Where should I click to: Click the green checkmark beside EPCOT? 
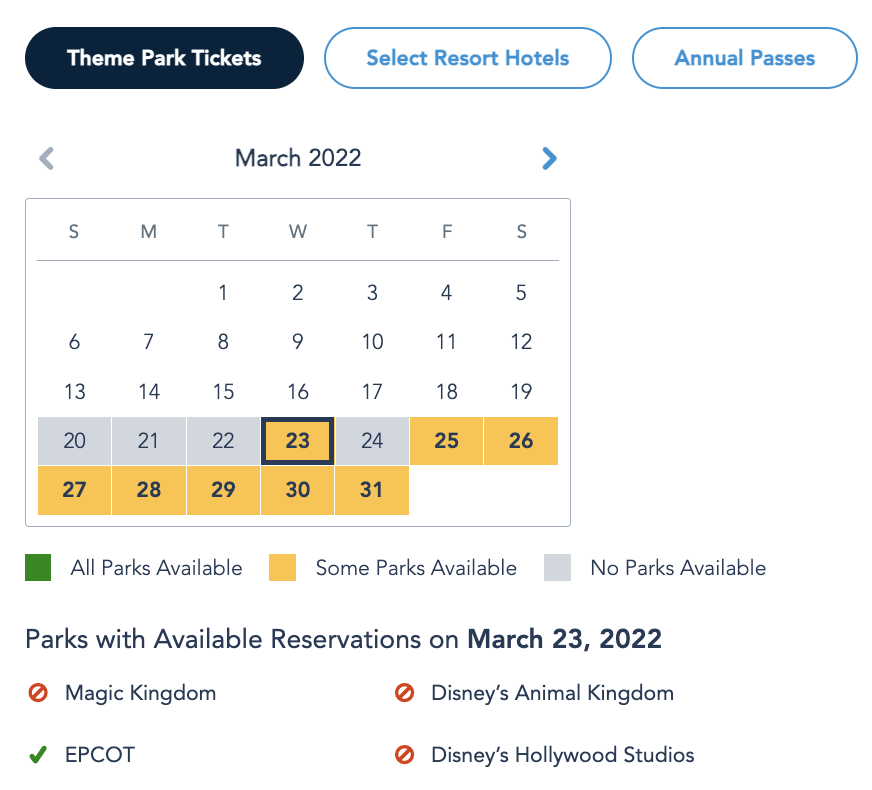(x=38, y=755)
